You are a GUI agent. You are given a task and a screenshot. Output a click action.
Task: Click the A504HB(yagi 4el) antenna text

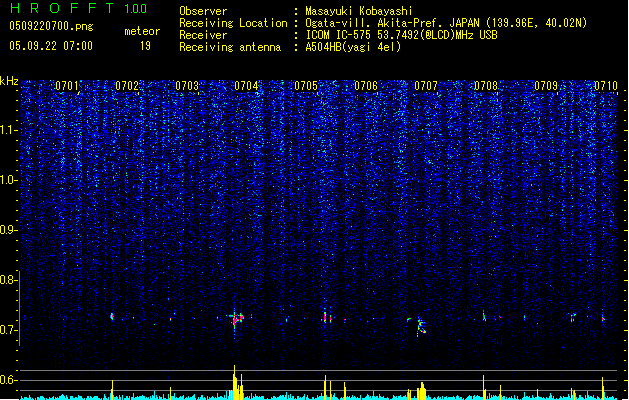[x=353, y=47]
